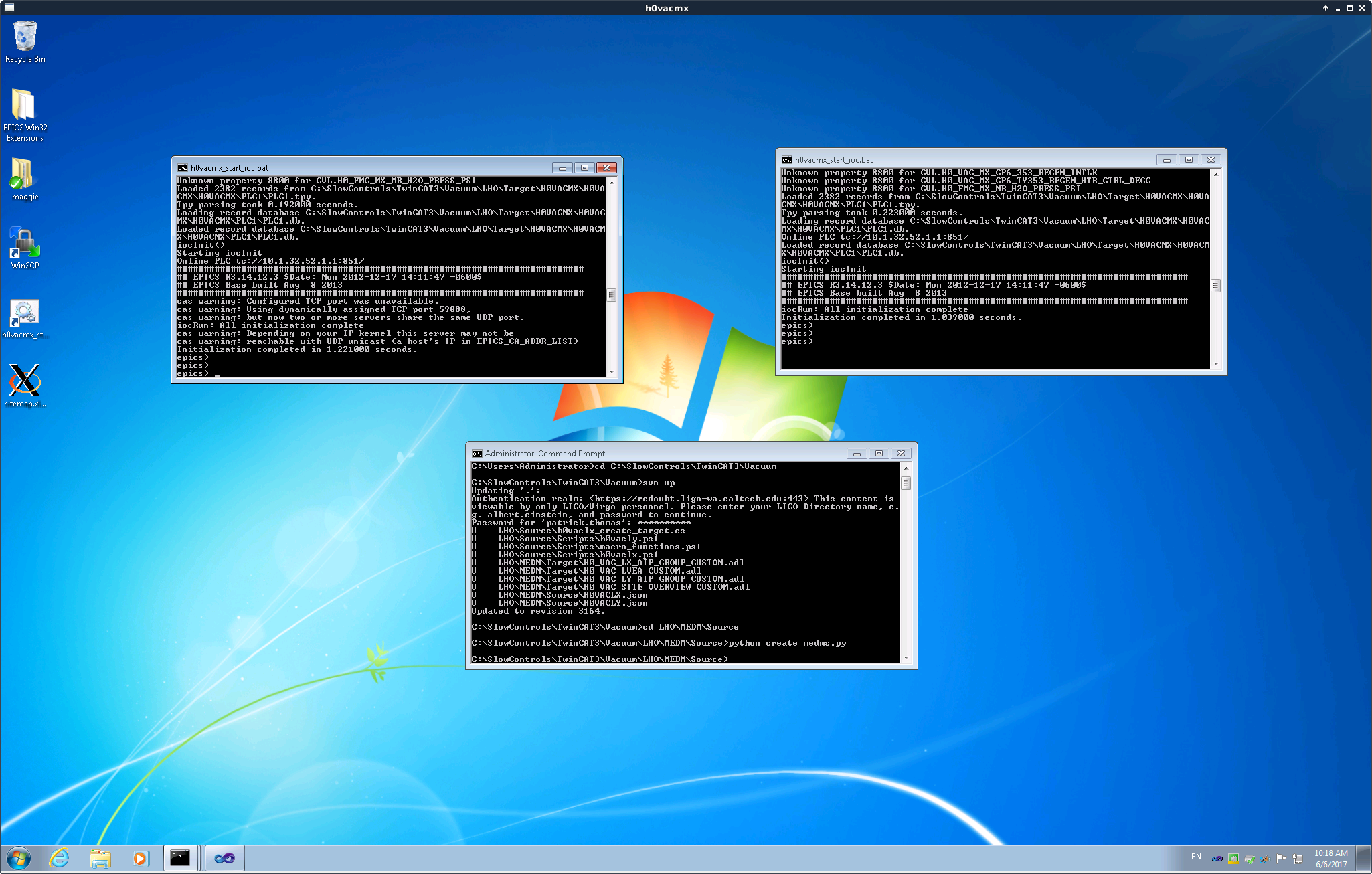Image resolution: width=1372 pixels, height=874 pixels.
Task: Open the clock showing 10:18 AM
Action: tap(1331, 859)
